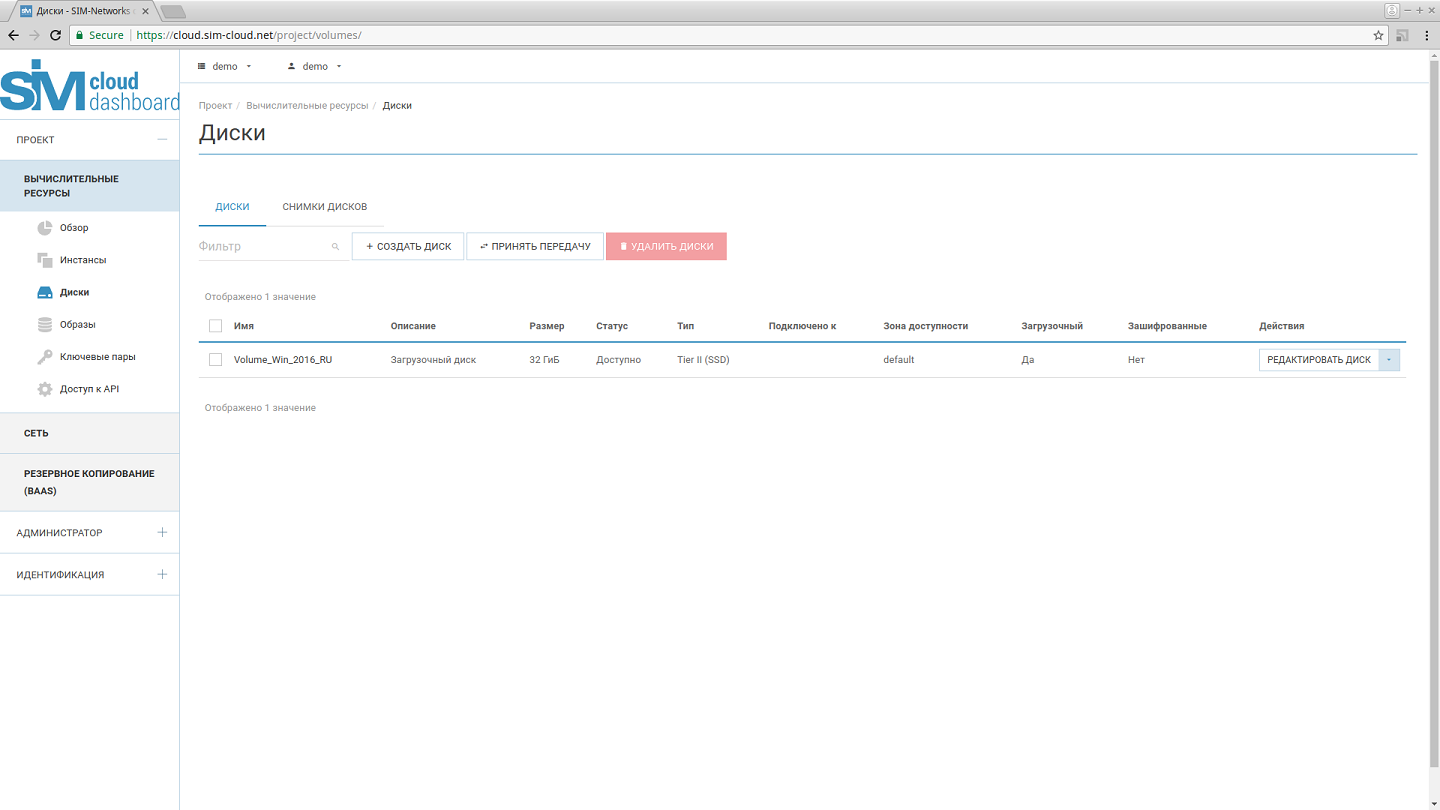This screenshot has height=810, width=1440.
Task: Bookmark the page with the star icon
Action: (1379, 35)
